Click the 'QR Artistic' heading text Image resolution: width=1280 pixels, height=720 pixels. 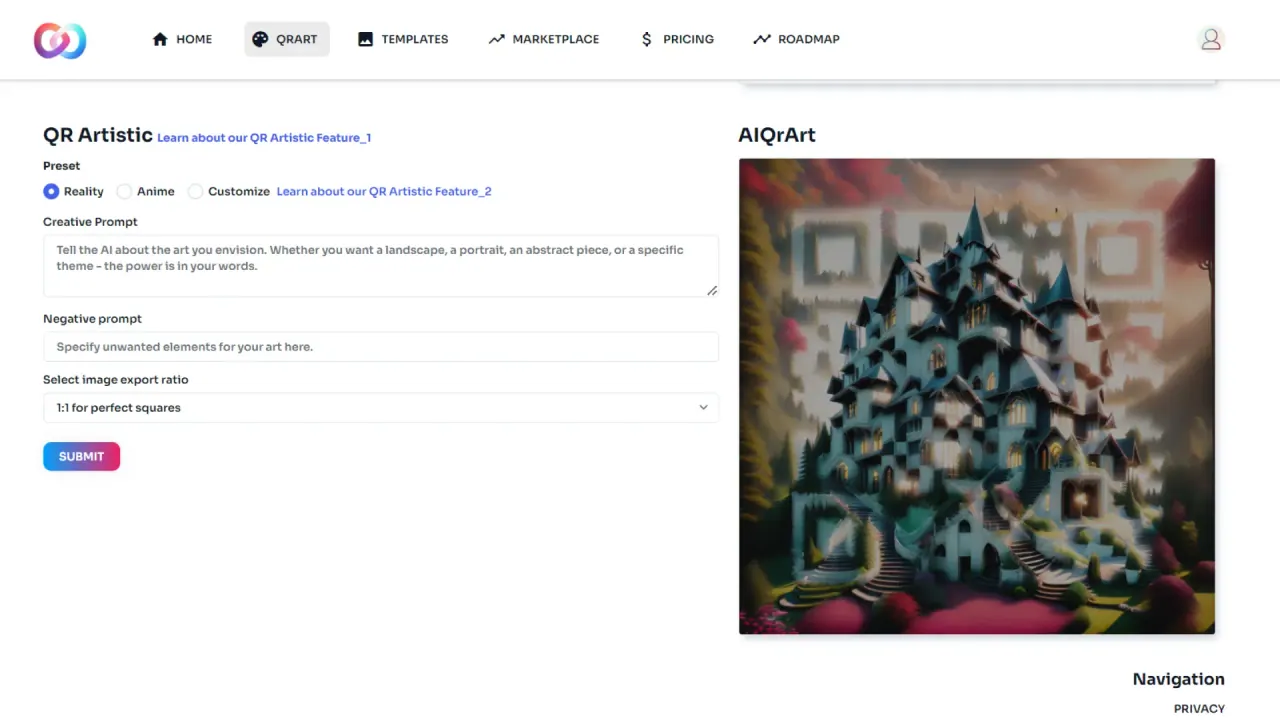click(98, 135)
